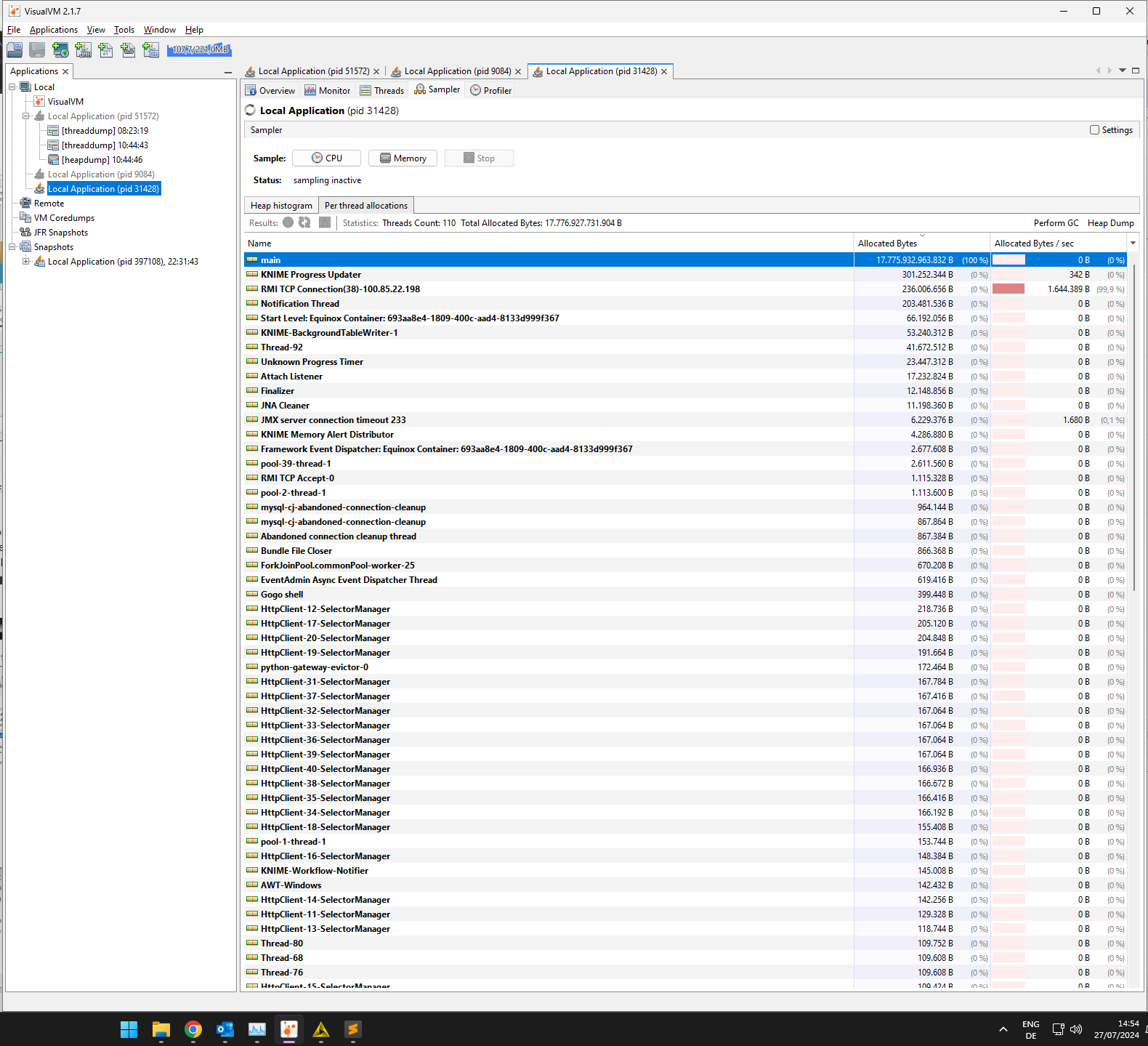
Task: Click the VM Coredumps icon in tree
Action: [x=25, y=217]
